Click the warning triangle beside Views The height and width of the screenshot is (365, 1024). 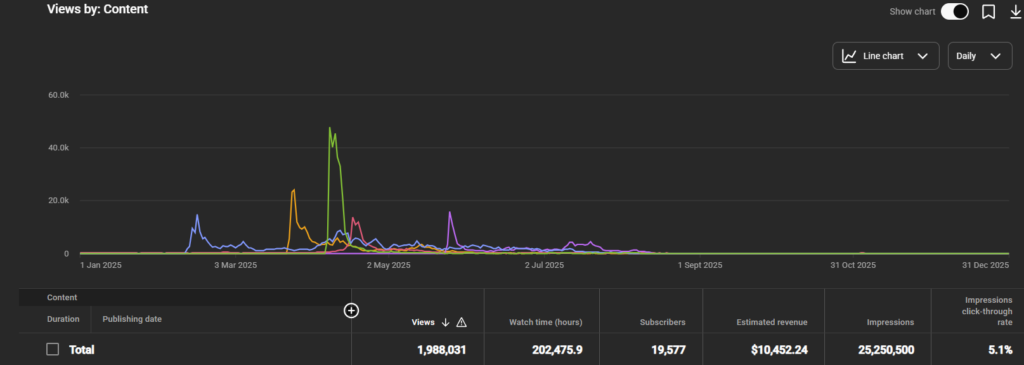[461, 322]
